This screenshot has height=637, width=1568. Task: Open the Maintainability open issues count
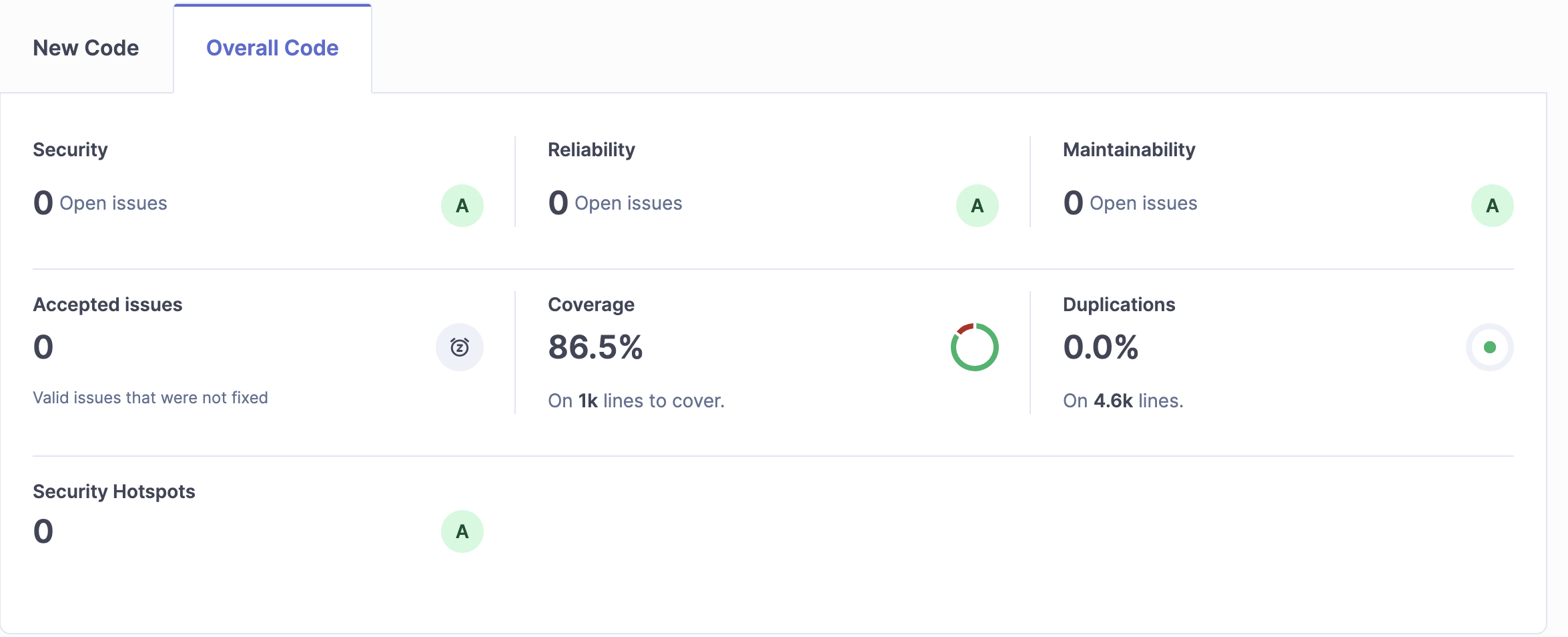coord(1074,203)
